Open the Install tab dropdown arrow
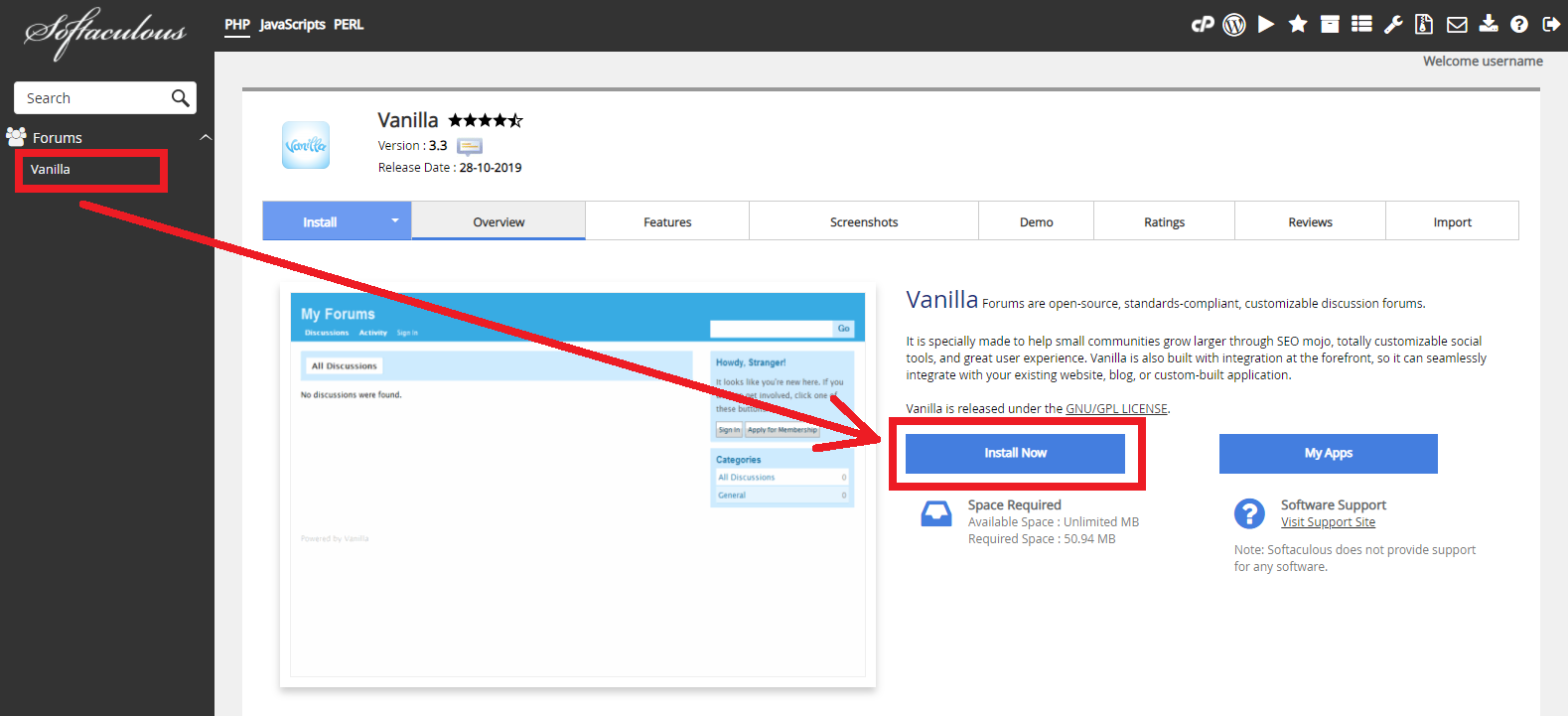Image resolution: width=1568 pixels, height=716 pixels. click(x=394, y=220)
